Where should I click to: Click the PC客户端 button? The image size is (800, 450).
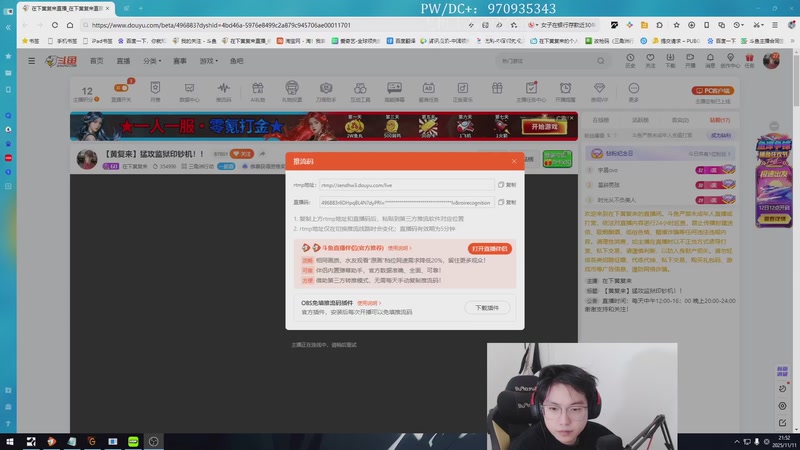[713, 90]
